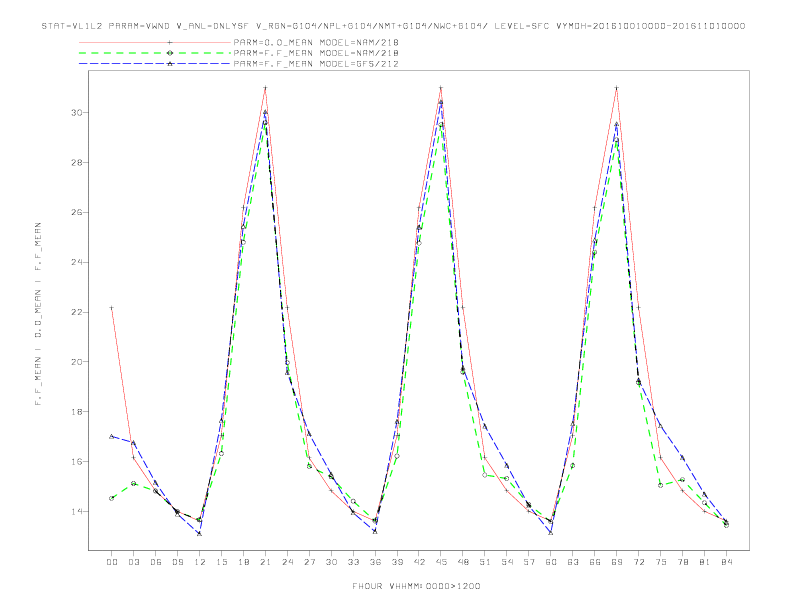The width and height of the screenshot is (792, 612).
Task: Click x-axis forecast hour label 18
Action: point(243,562)
